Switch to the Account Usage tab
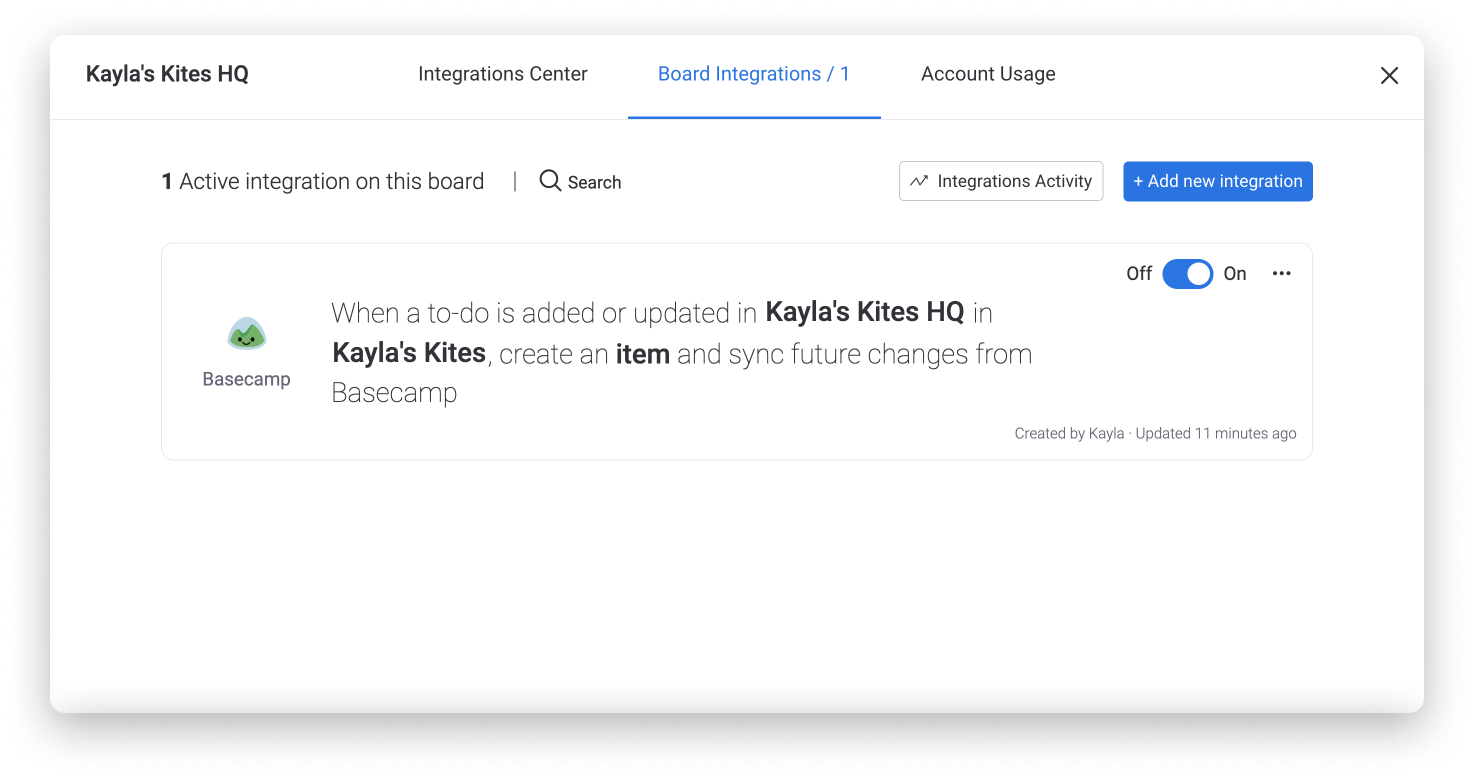1474x778 pixels. pos(988,74)
